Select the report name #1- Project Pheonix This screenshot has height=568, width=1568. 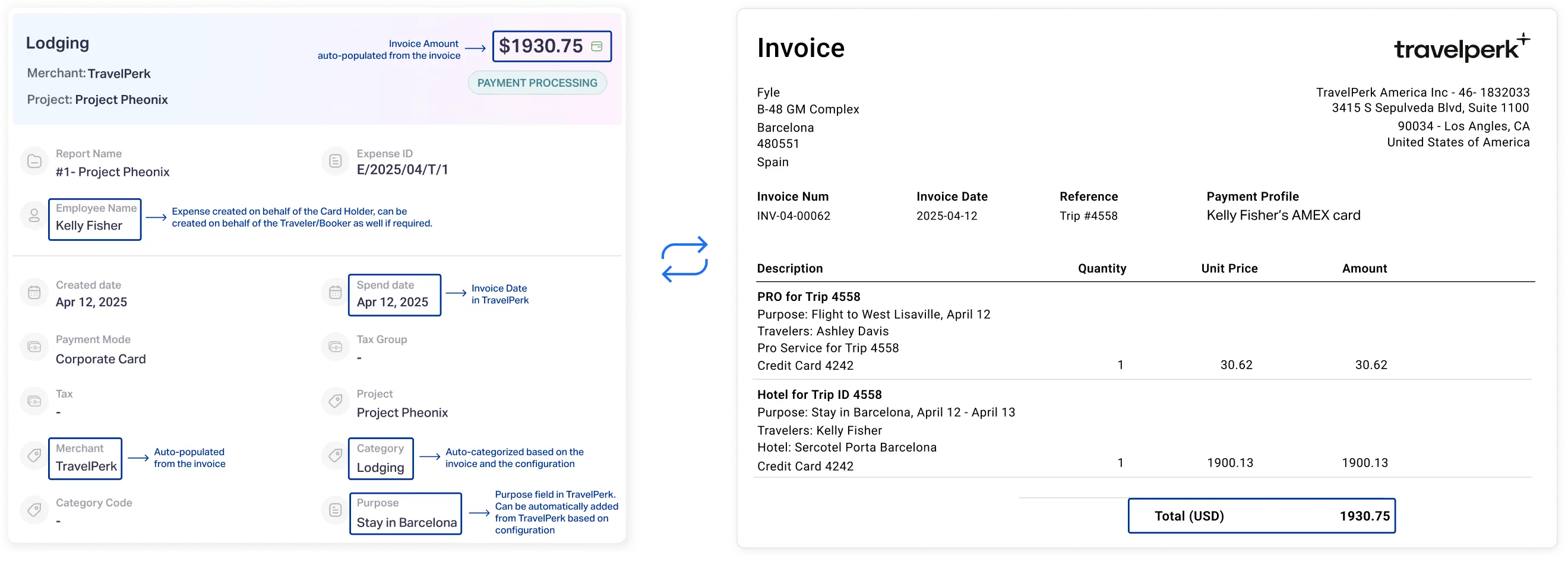click(x=113, y=172)
